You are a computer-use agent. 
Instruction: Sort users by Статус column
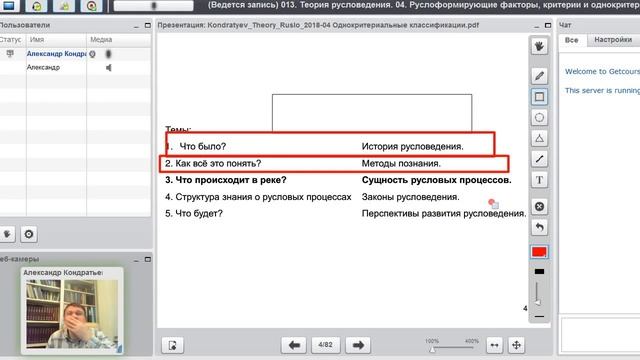12,40
